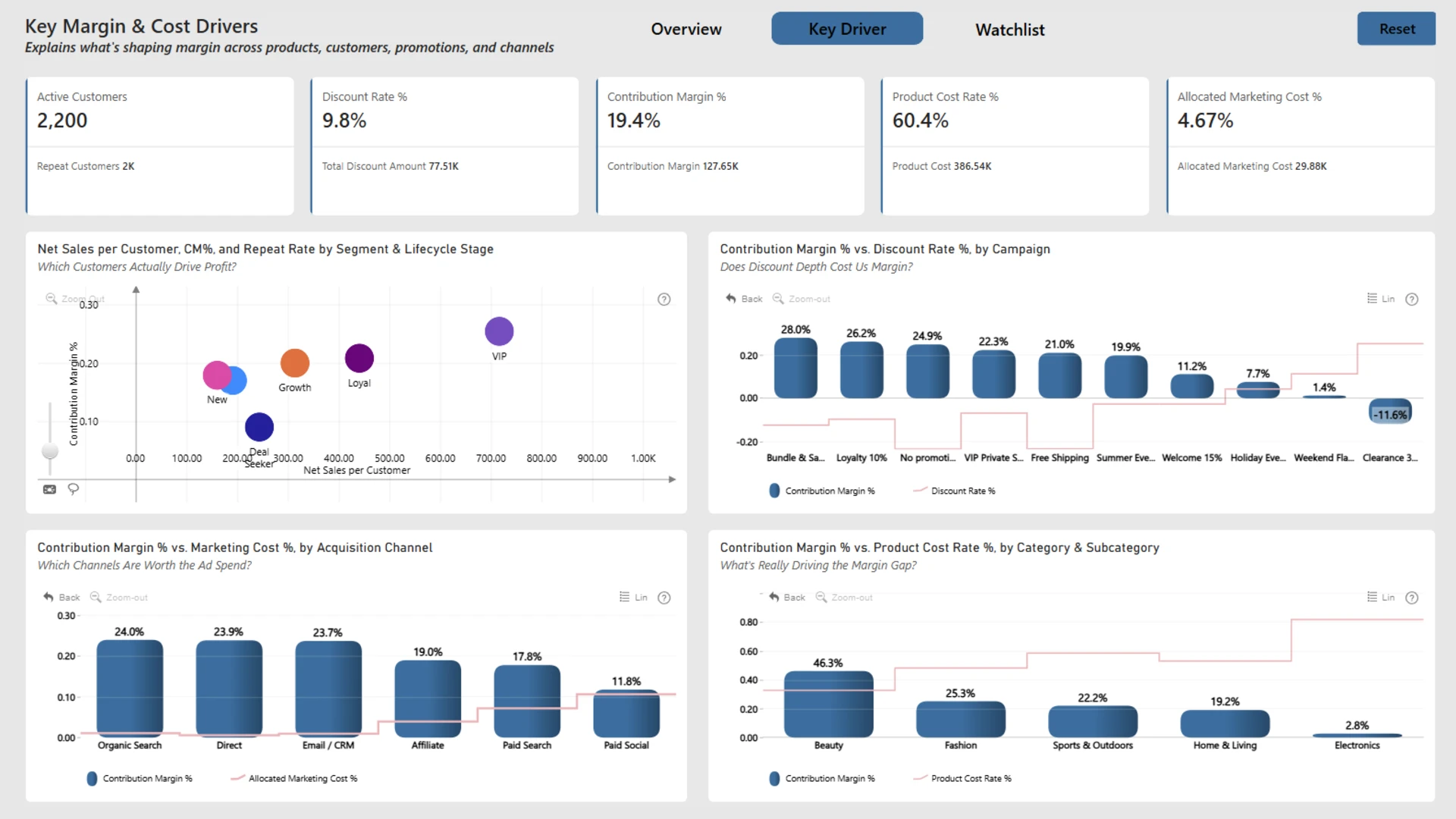Select the Key Driver button

pyautogui.click(x=847, y=29)
